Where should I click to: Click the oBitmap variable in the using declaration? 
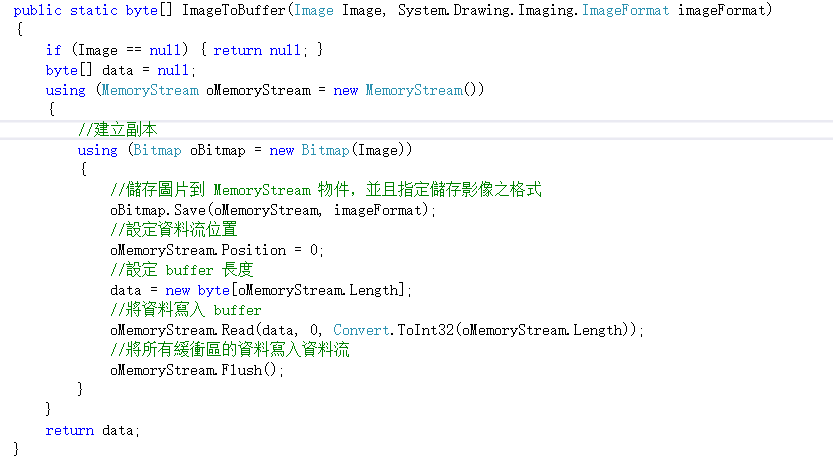point(218,150)
